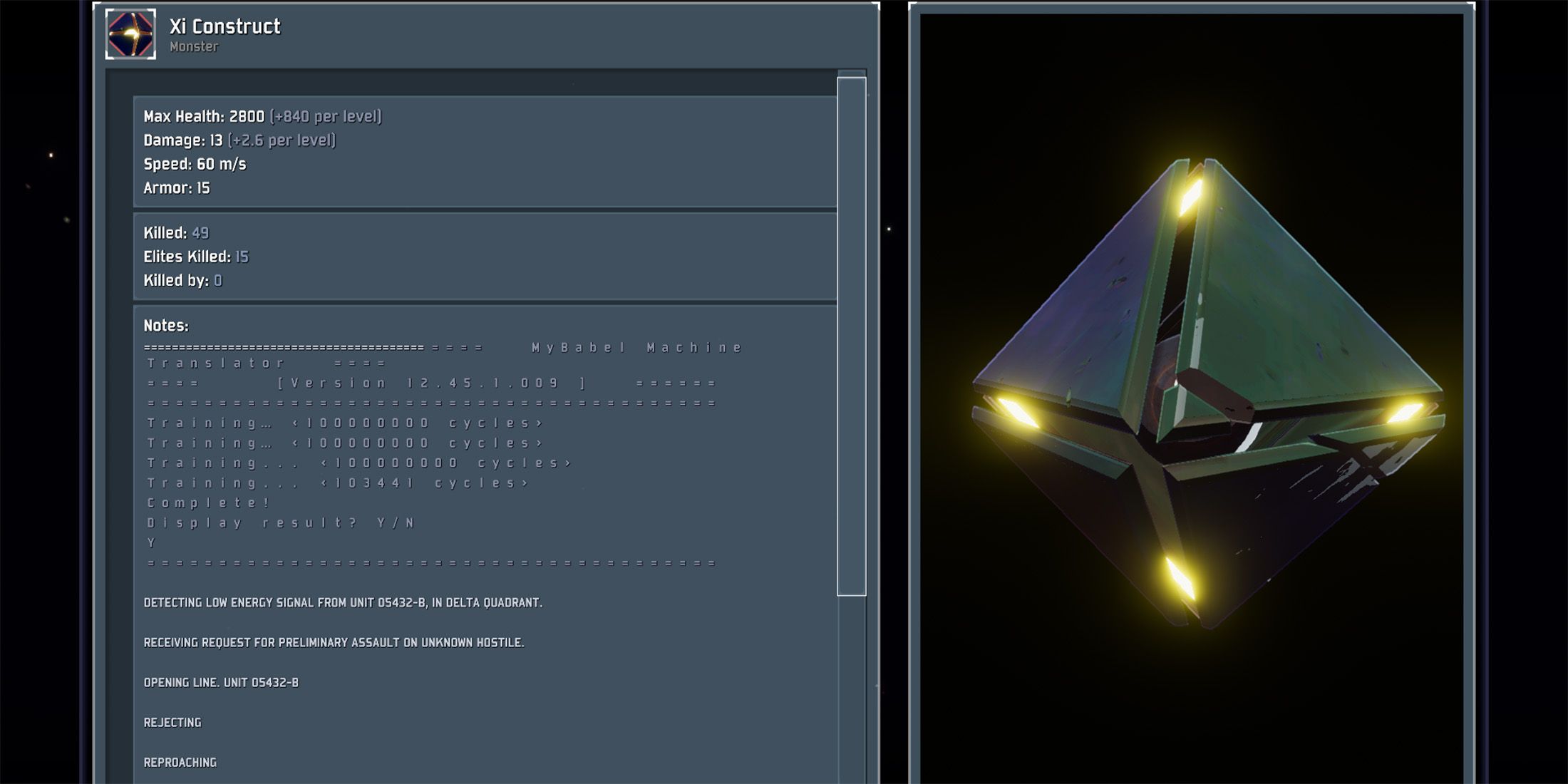Click the glowing top light on the model

point(1191,196)
